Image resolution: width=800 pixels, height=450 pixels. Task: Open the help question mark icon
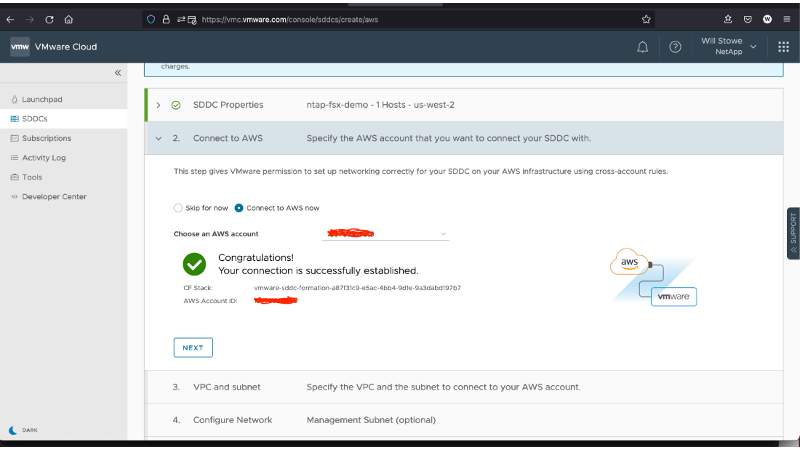tap(675, 47)
